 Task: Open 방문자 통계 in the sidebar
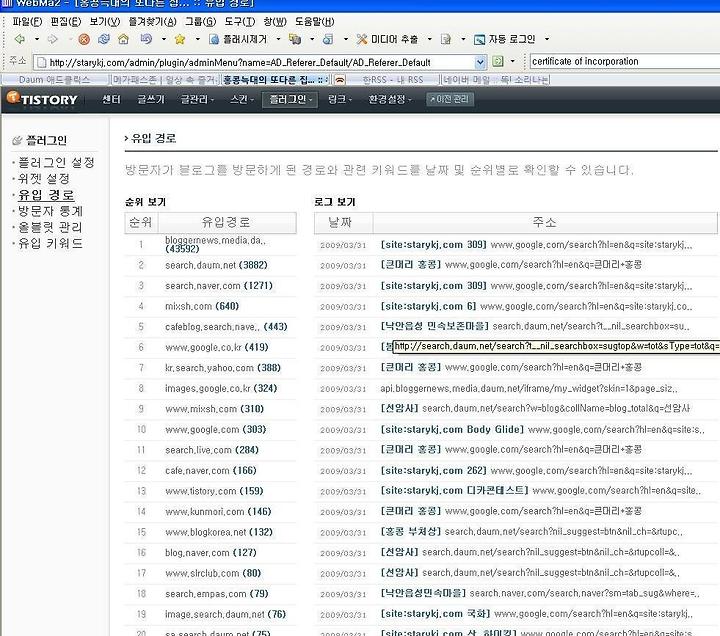[51, 211]
